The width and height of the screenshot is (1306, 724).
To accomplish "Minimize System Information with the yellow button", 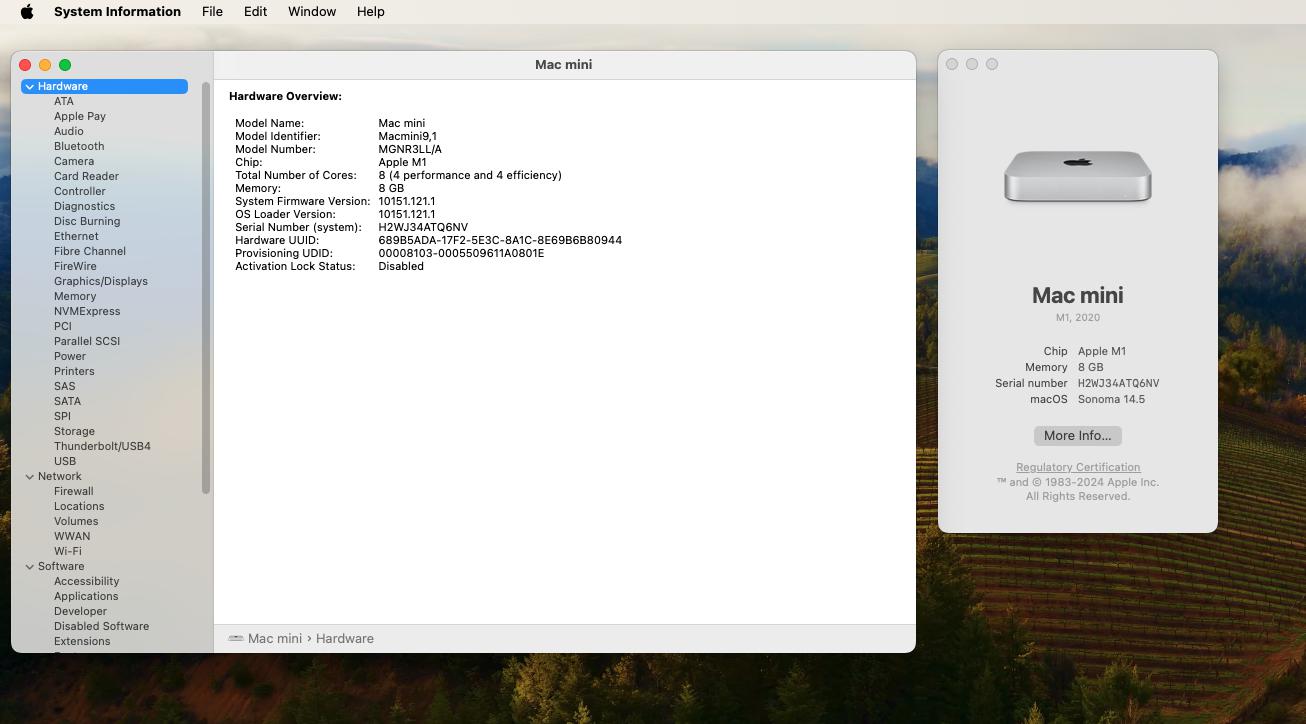I will pyautogui.click(x=45, y=65).
